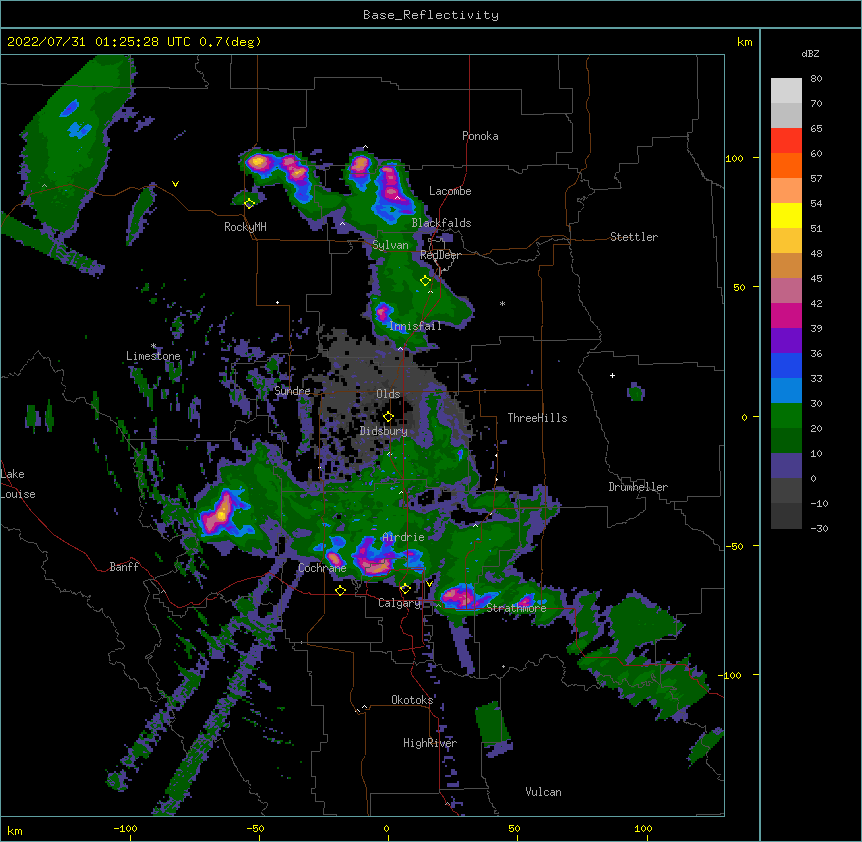Click the 36 dBZ blue legend swatch
Screen dimensions: 862x842
coord(786,365)
